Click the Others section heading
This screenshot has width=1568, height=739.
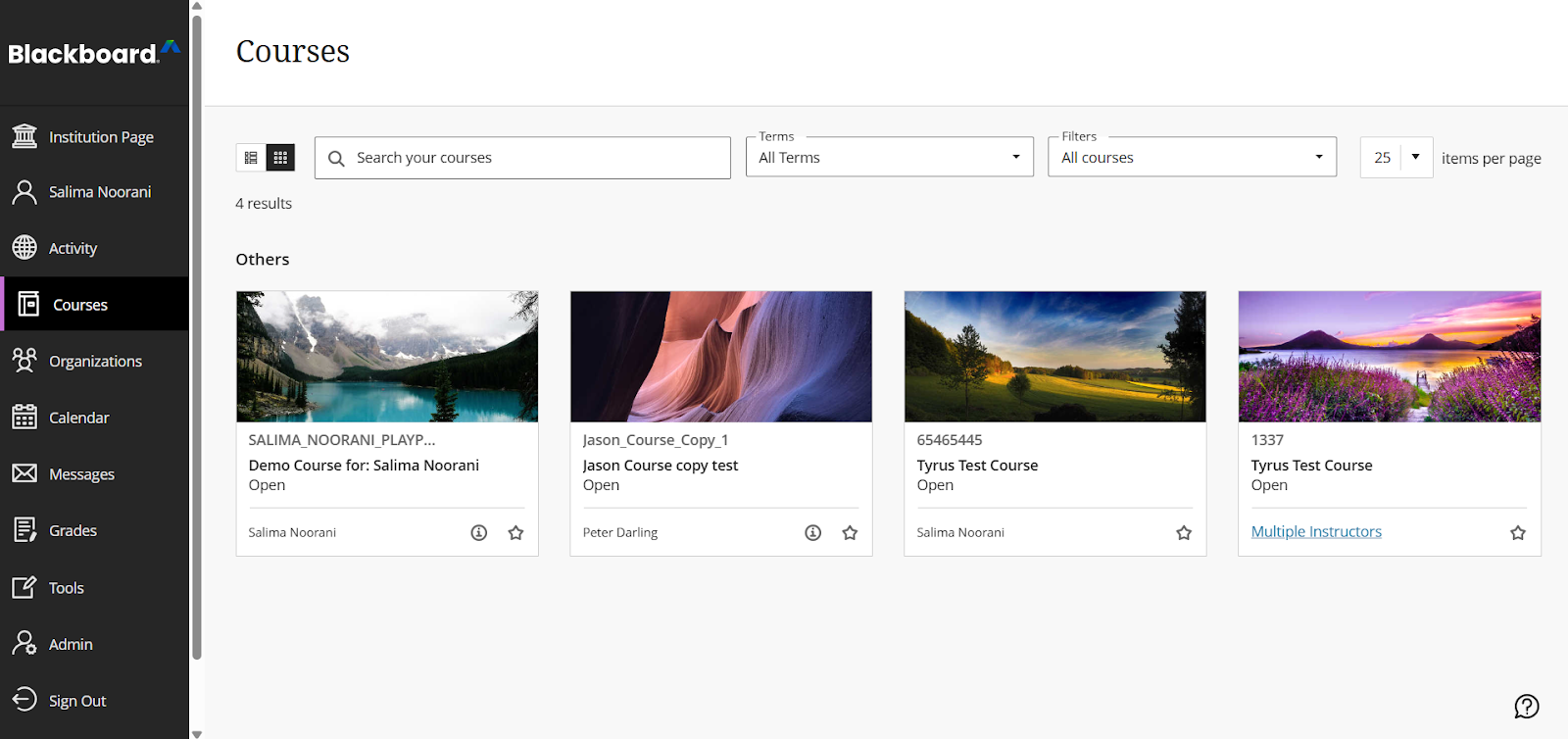click(x=263, y=259)
